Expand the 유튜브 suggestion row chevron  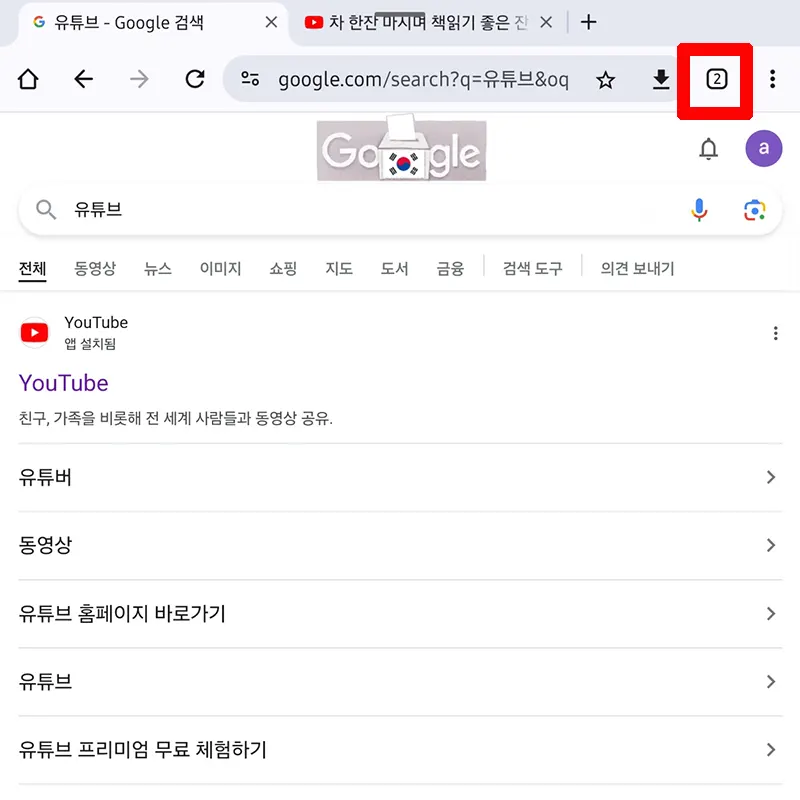[771, 682]
